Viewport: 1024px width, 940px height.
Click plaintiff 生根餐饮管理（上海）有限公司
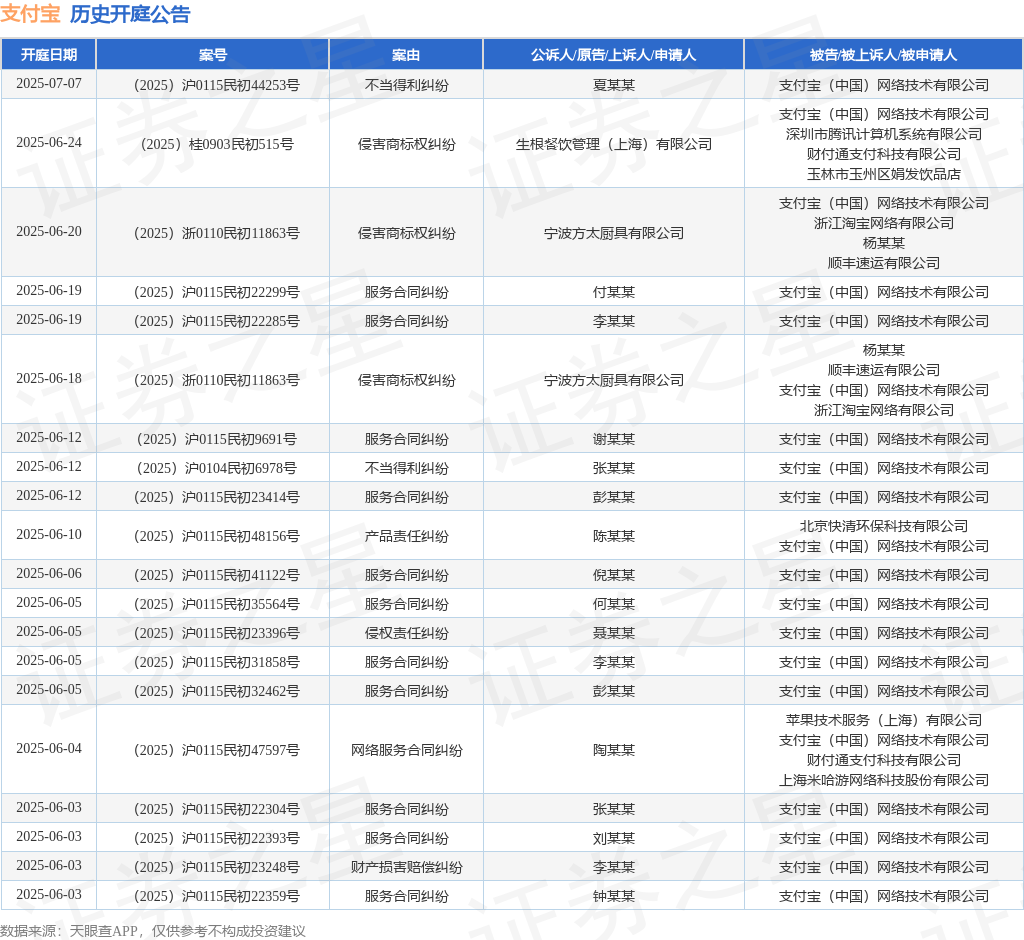click(614, 144)
